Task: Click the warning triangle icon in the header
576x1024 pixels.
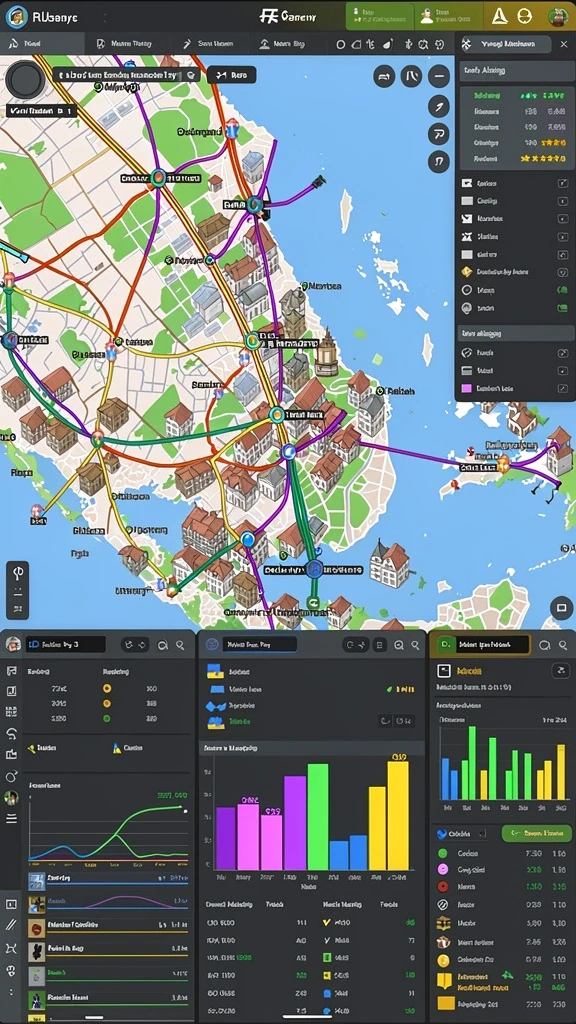Action: click(x=499, y=16)
